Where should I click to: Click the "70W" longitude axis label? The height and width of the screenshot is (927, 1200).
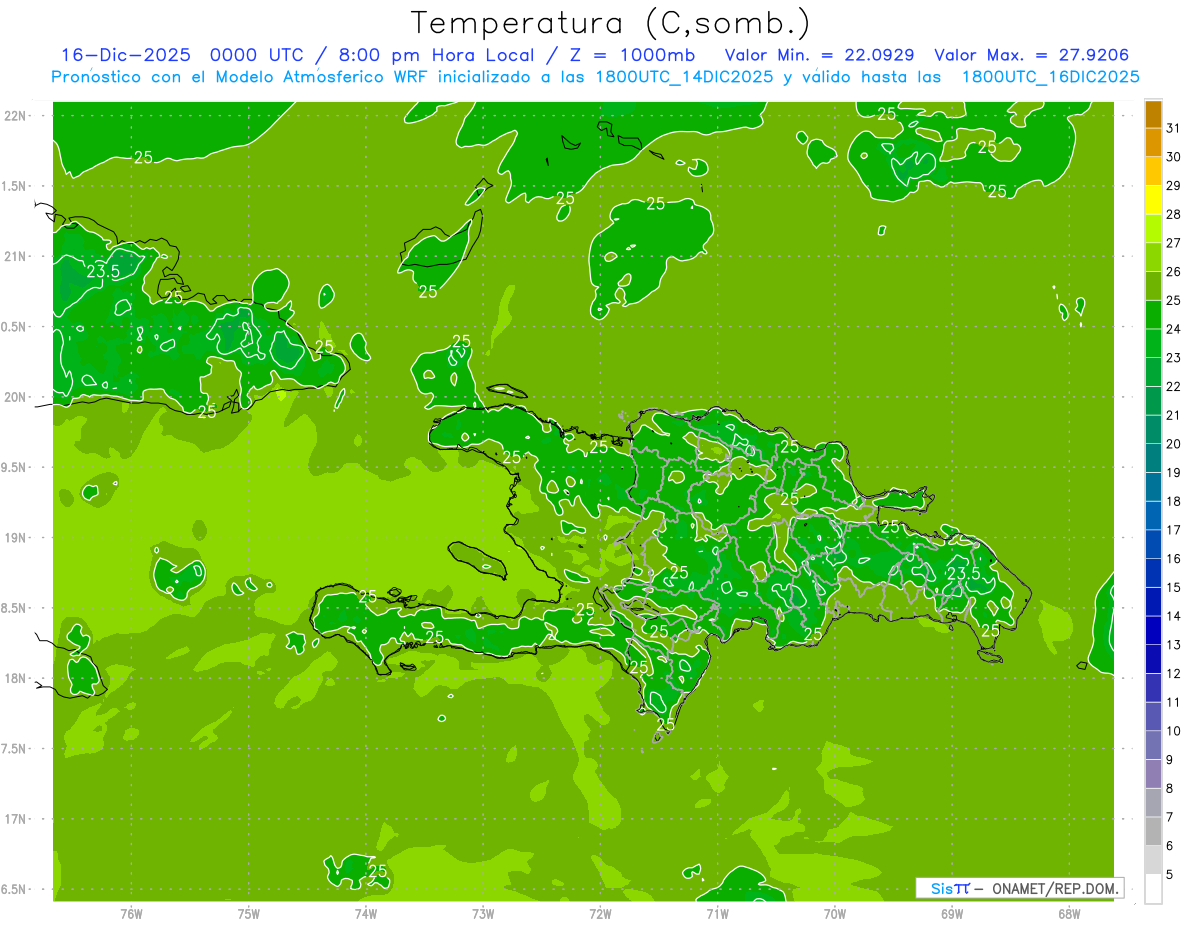point(835,914)
